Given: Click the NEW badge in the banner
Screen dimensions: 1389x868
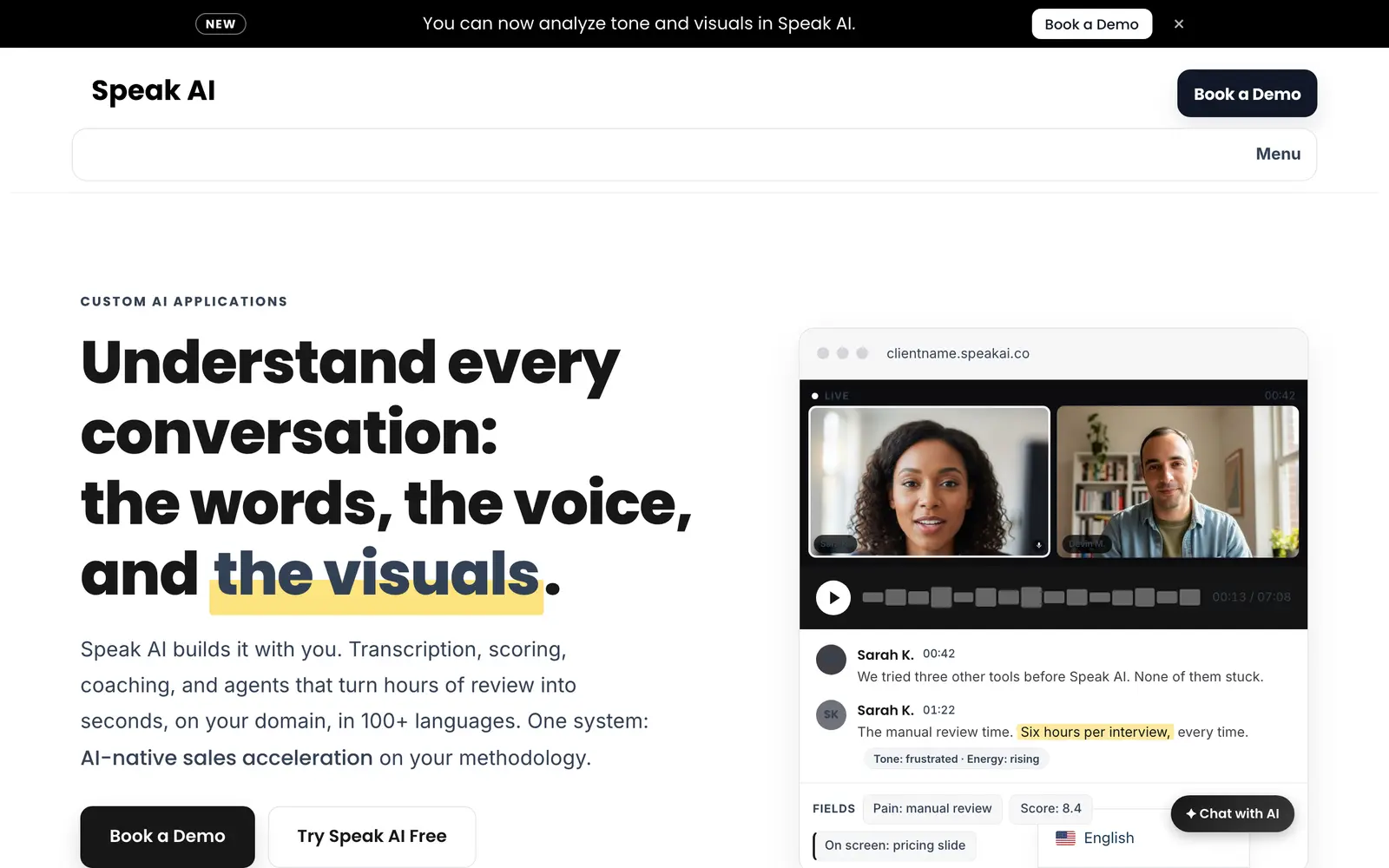Looking at the screenshot, I should pos(221,24).
